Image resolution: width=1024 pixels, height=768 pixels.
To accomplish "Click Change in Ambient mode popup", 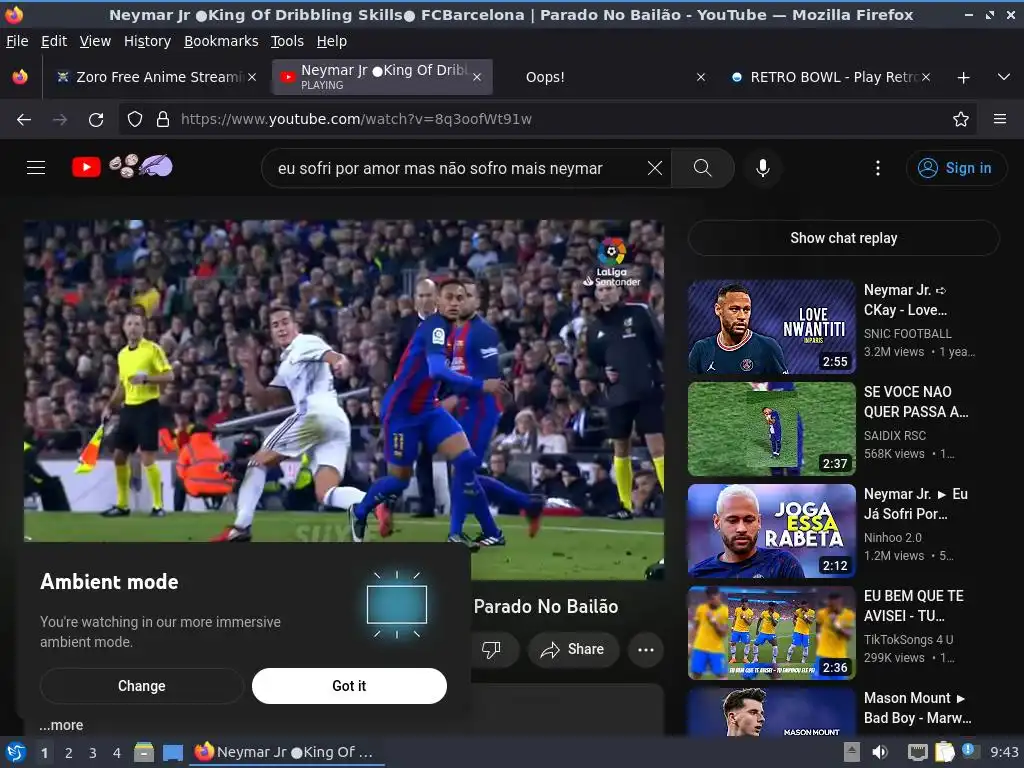I will point(142,686).
